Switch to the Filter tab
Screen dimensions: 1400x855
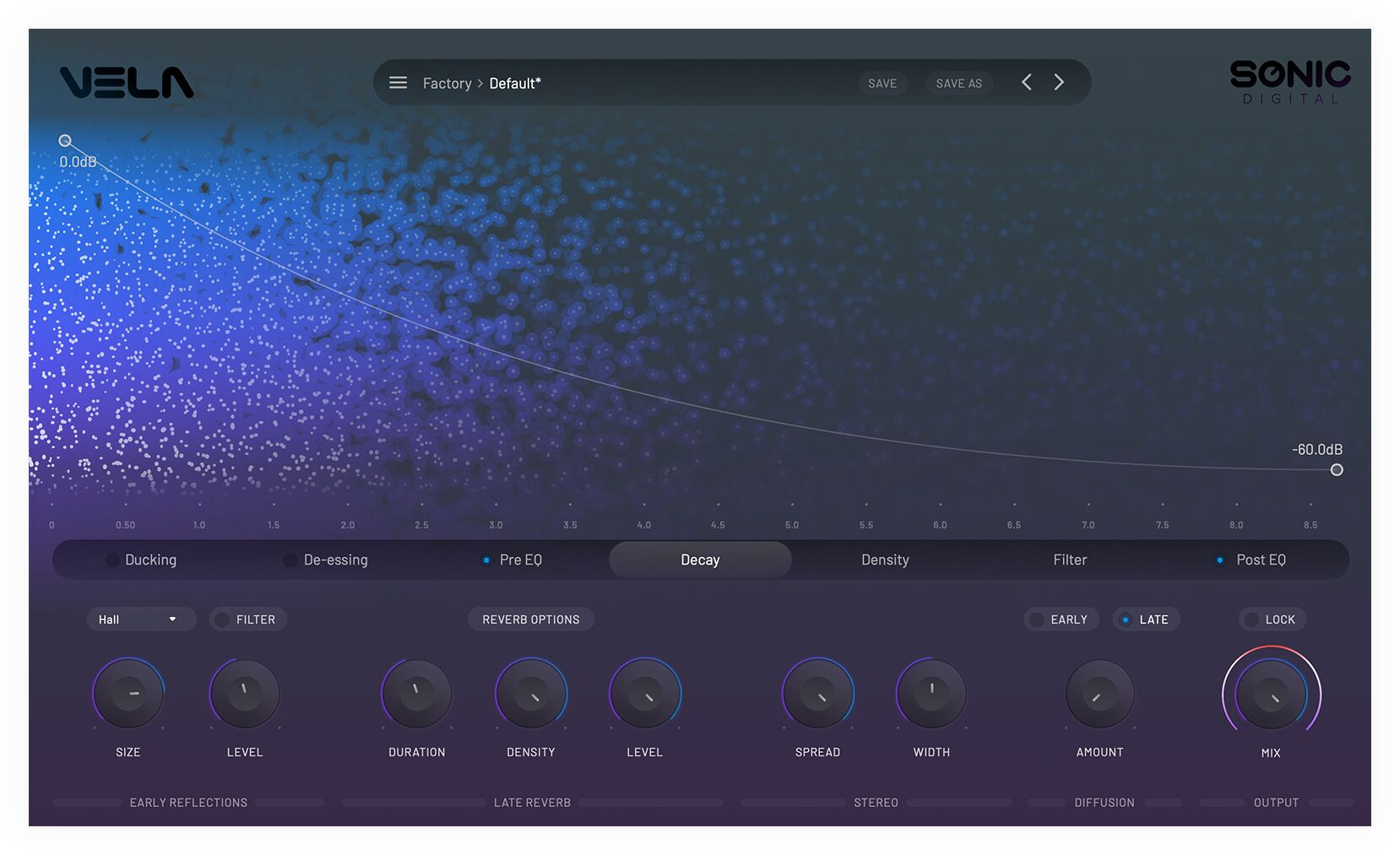(1070, 560)
